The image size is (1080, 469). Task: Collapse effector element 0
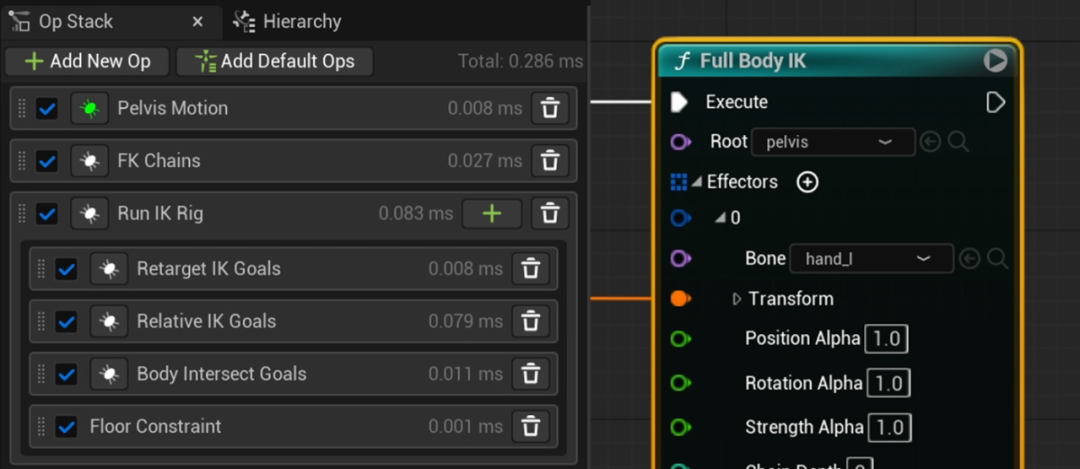coord(720,218)
